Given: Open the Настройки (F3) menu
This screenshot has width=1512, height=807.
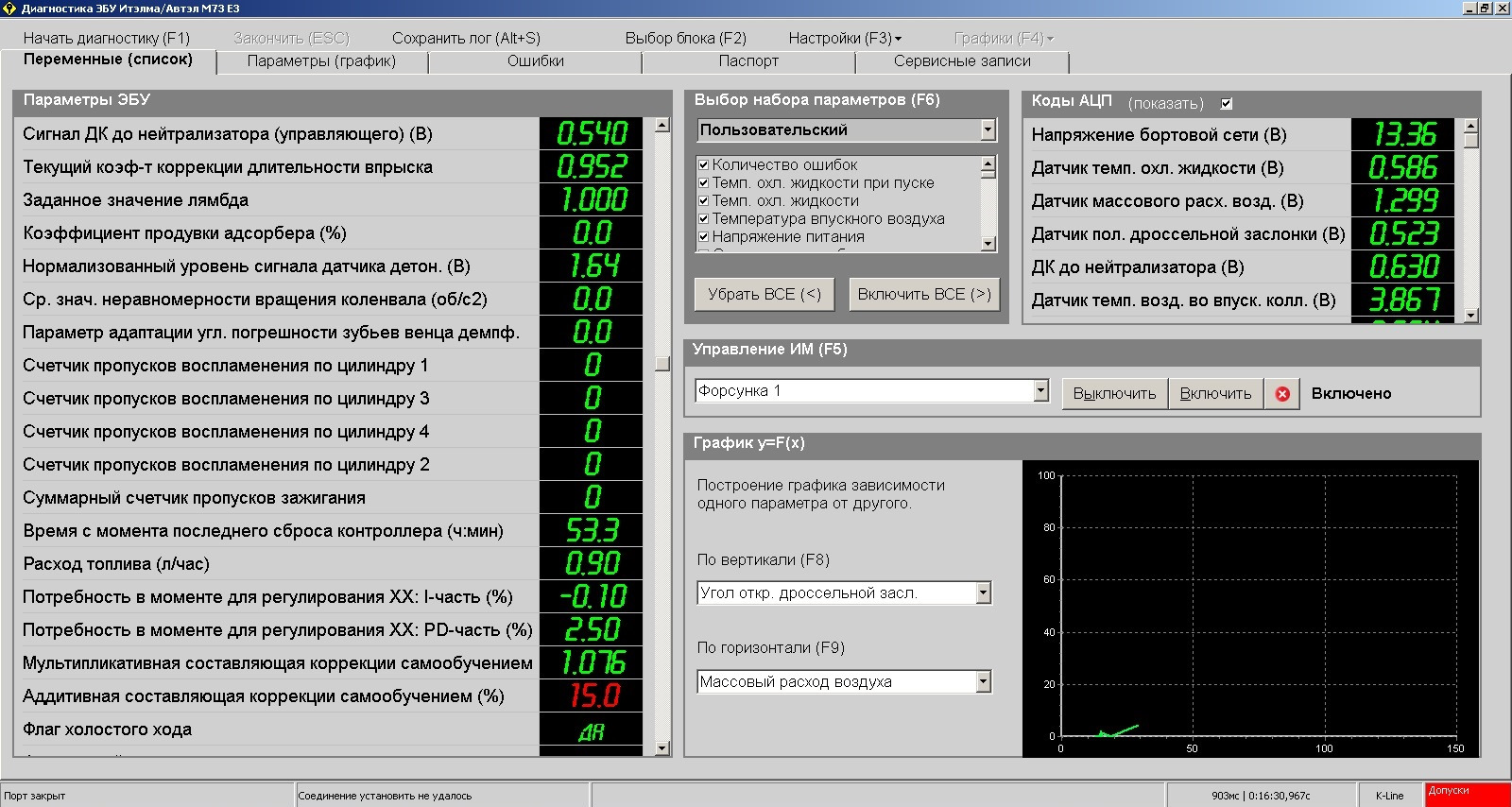Looking at the screenshot, I should 845,39.
